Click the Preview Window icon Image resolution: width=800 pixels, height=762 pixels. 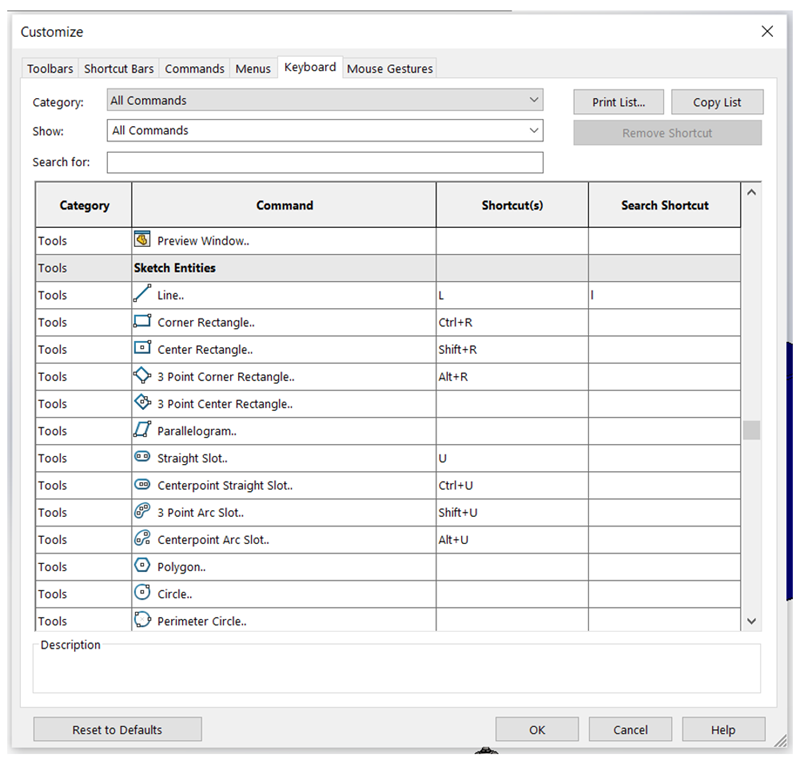click(142, 240)
